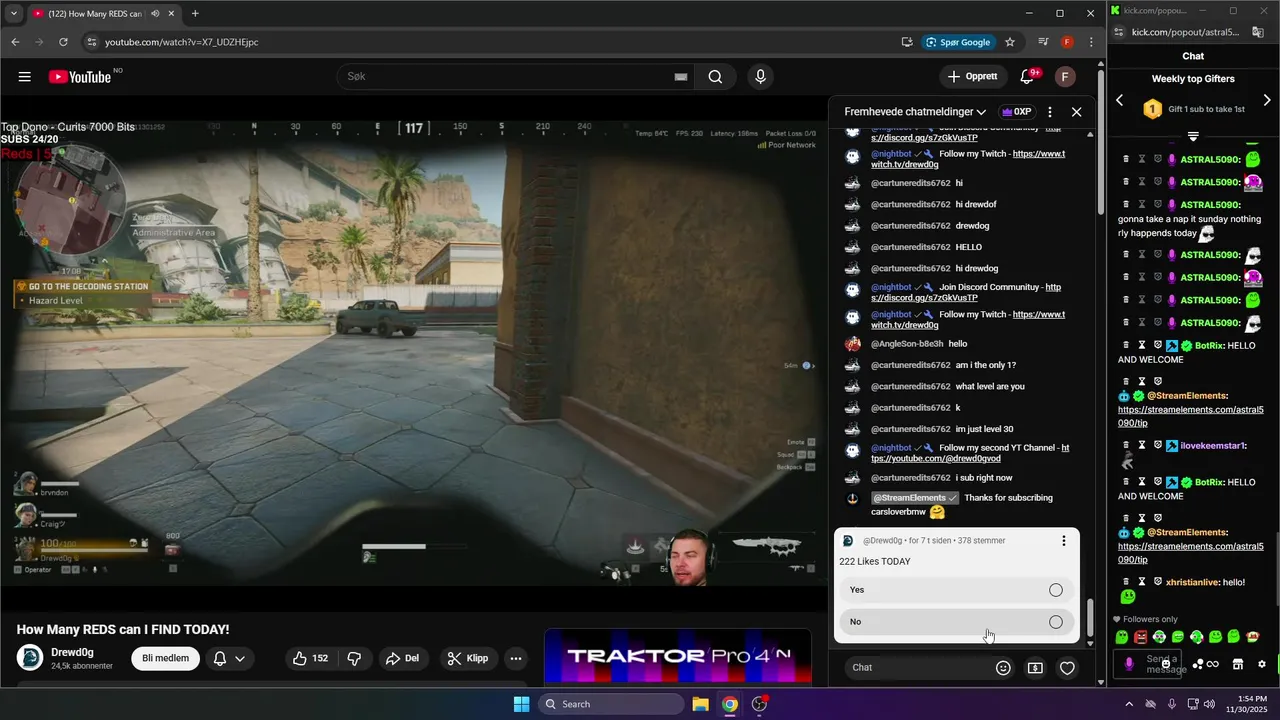
Task: Open more actions under the video
Action: pos(516,658)
